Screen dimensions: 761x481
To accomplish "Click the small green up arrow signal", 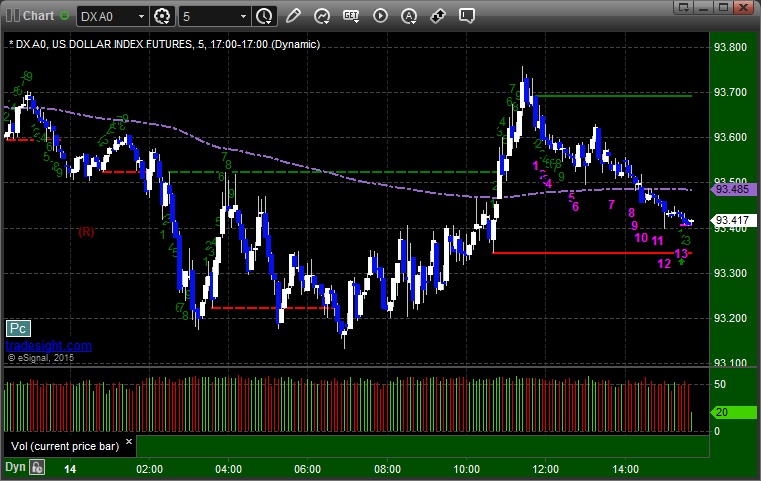I will pyautogui.click(x=681, y=262).
